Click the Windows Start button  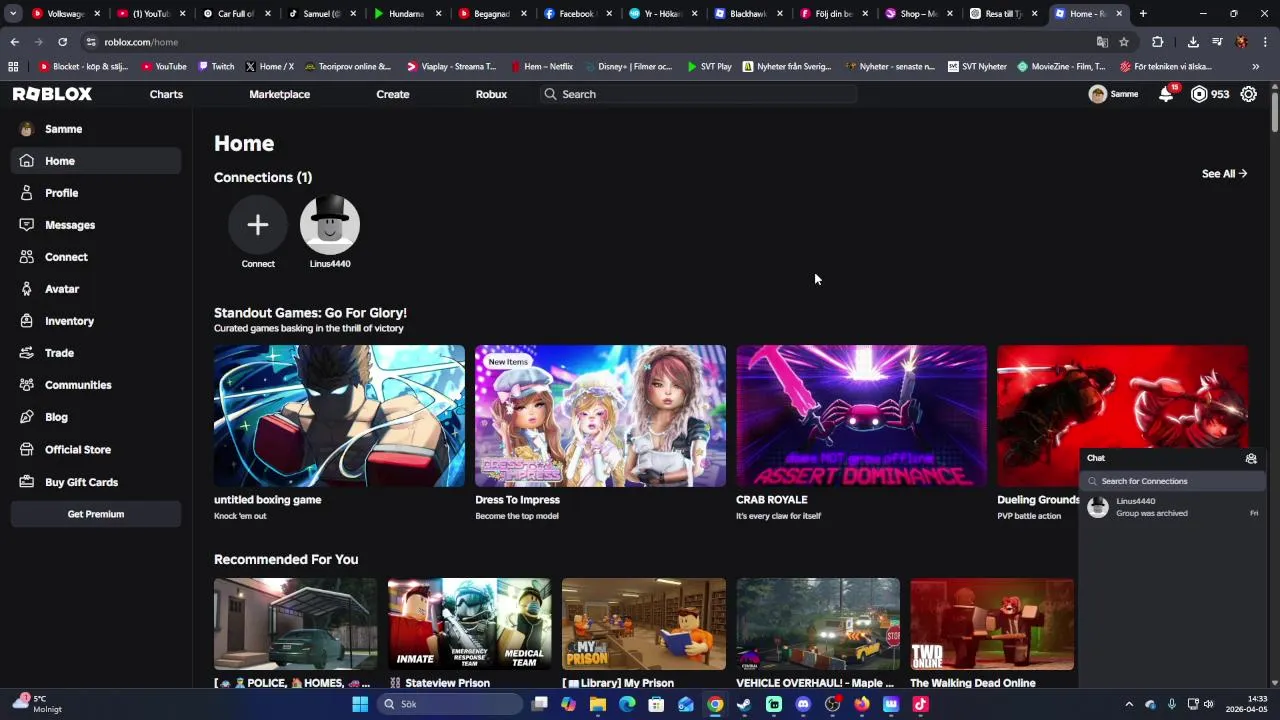click(360, 704)
